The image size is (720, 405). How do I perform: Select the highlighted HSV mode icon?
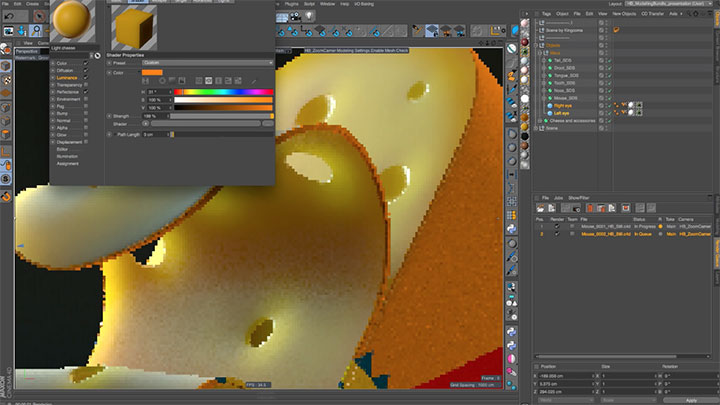208,81
